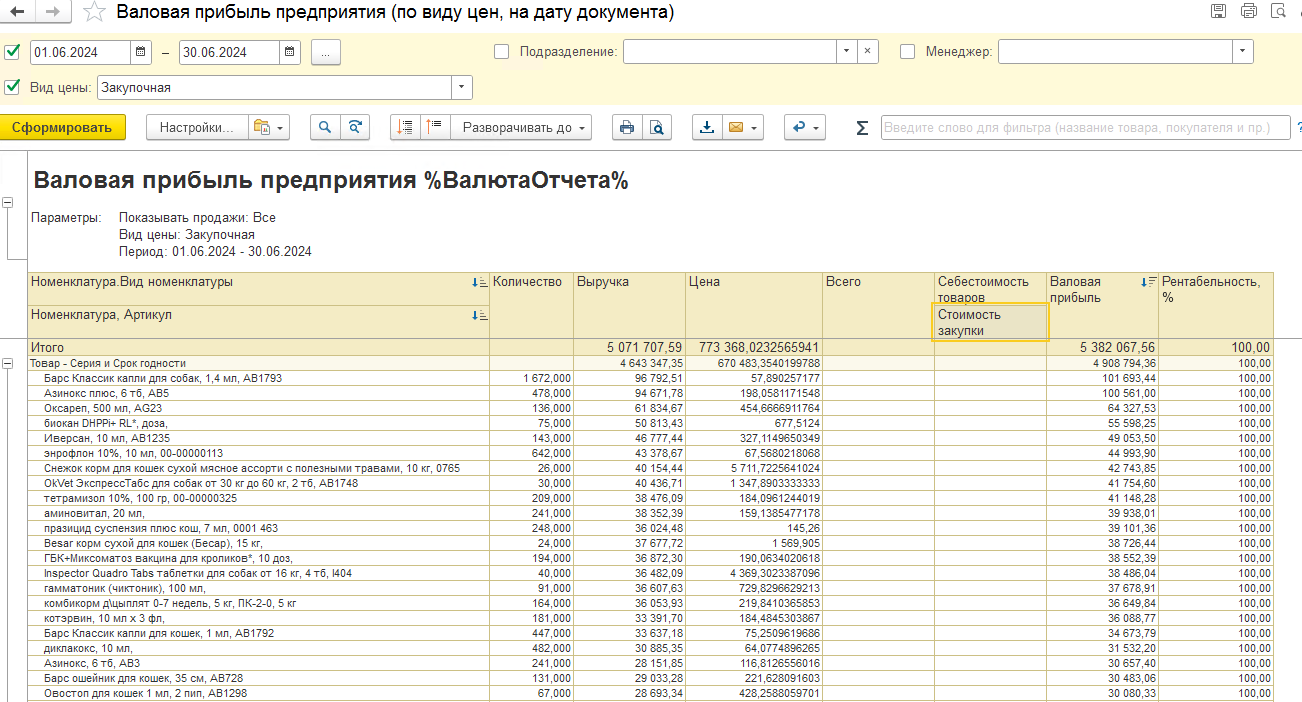The width and height of the screenshot is (1302, 702).
Task: Click the Подразделение input field
Action: [x=730, y=52]
